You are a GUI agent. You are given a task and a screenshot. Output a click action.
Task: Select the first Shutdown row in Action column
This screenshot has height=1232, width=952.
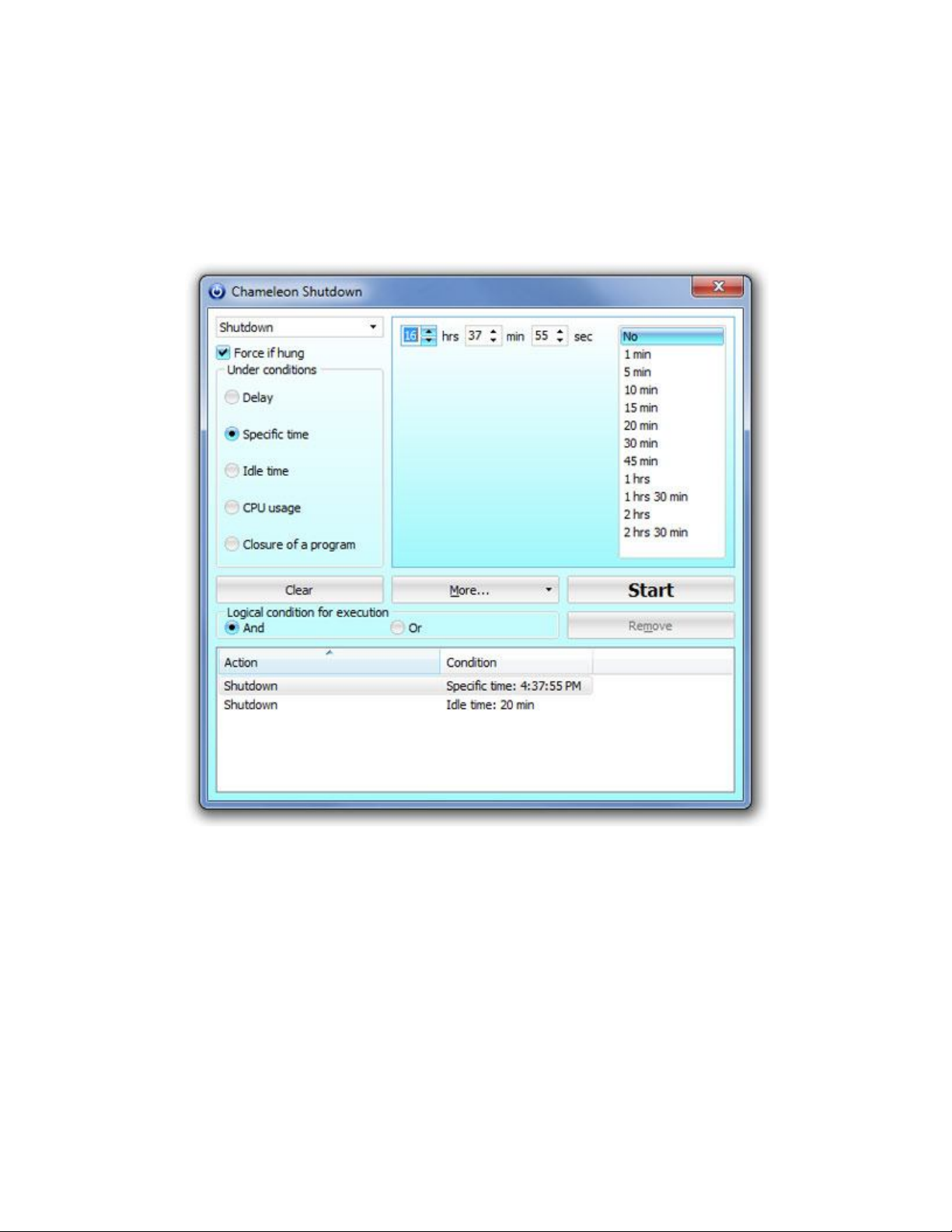click(250, 686)
